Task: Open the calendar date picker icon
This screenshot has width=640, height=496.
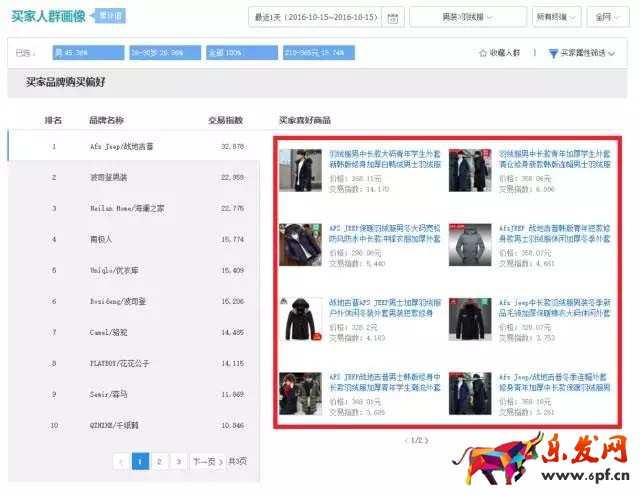Action: [393, 18]
